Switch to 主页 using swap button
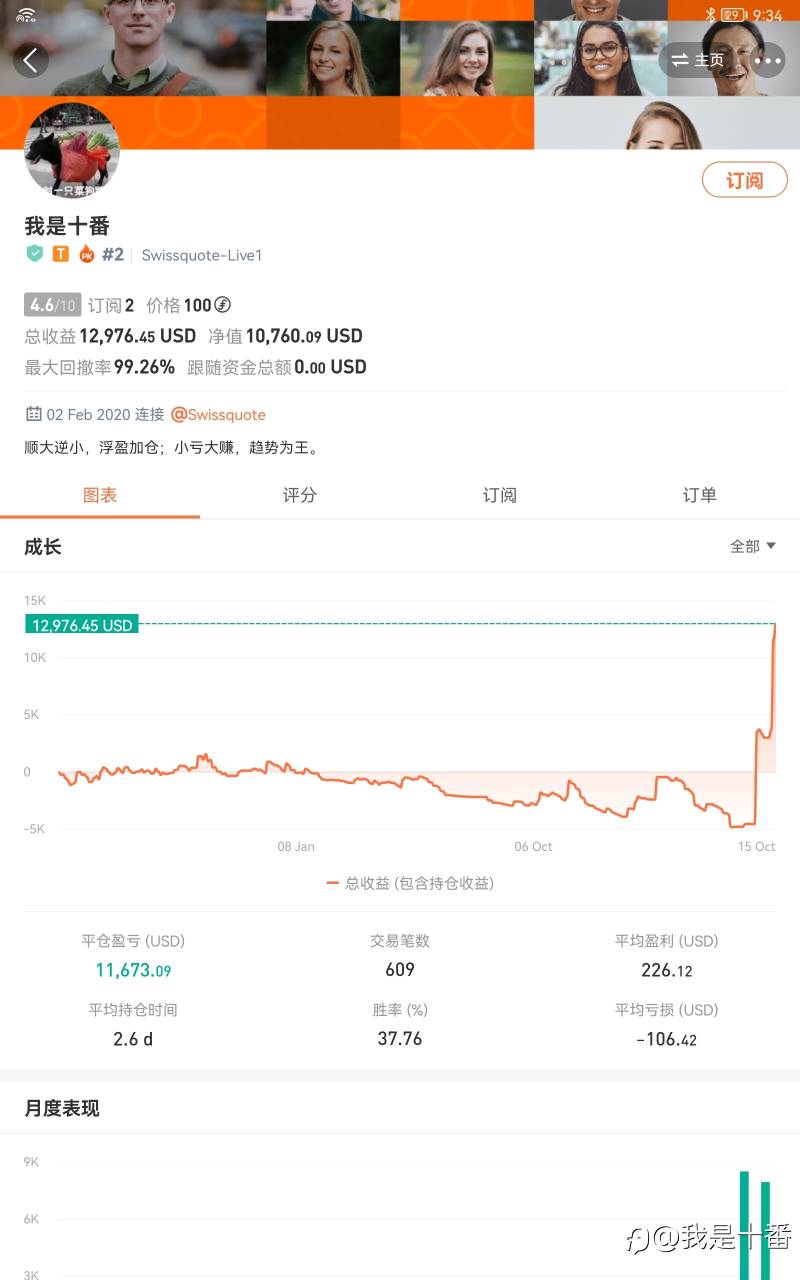 698,60
